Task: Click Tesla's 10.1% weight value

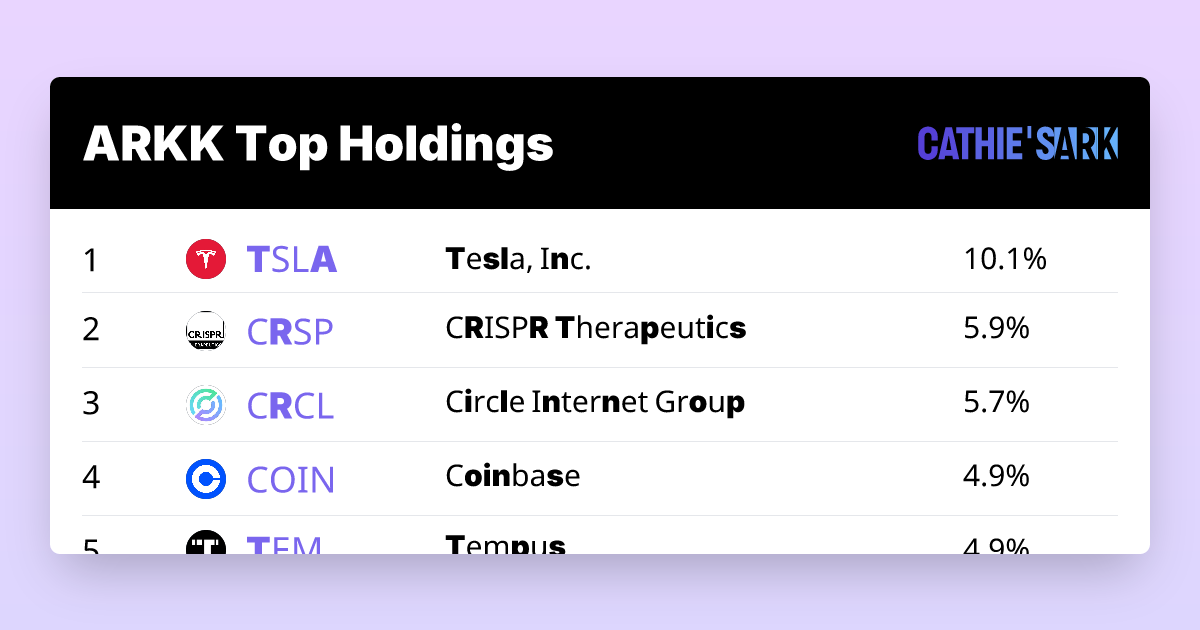Action: click(1004, 260)
